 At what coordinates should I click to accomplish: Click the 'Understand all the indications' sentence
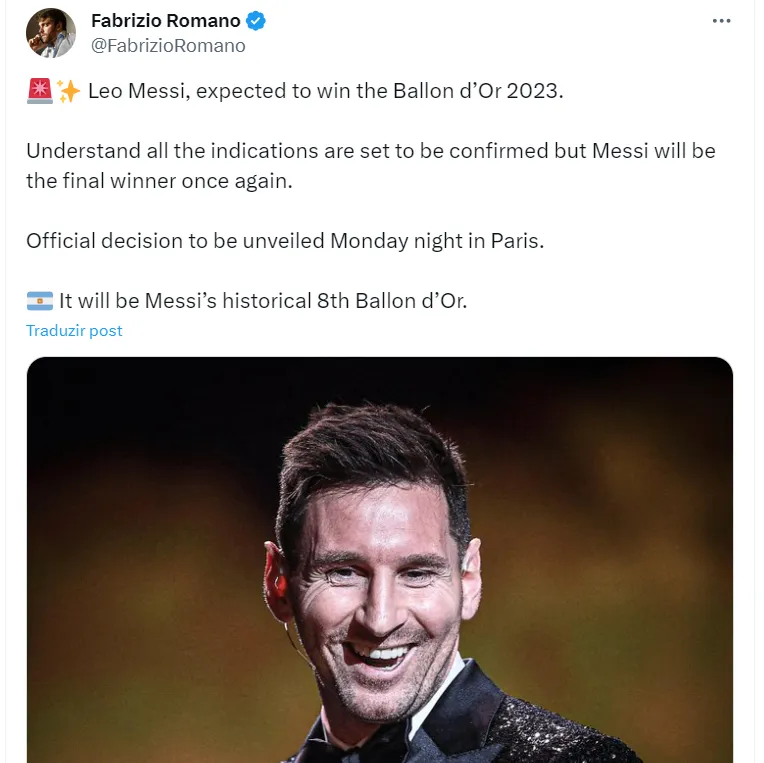pos(370,151)
